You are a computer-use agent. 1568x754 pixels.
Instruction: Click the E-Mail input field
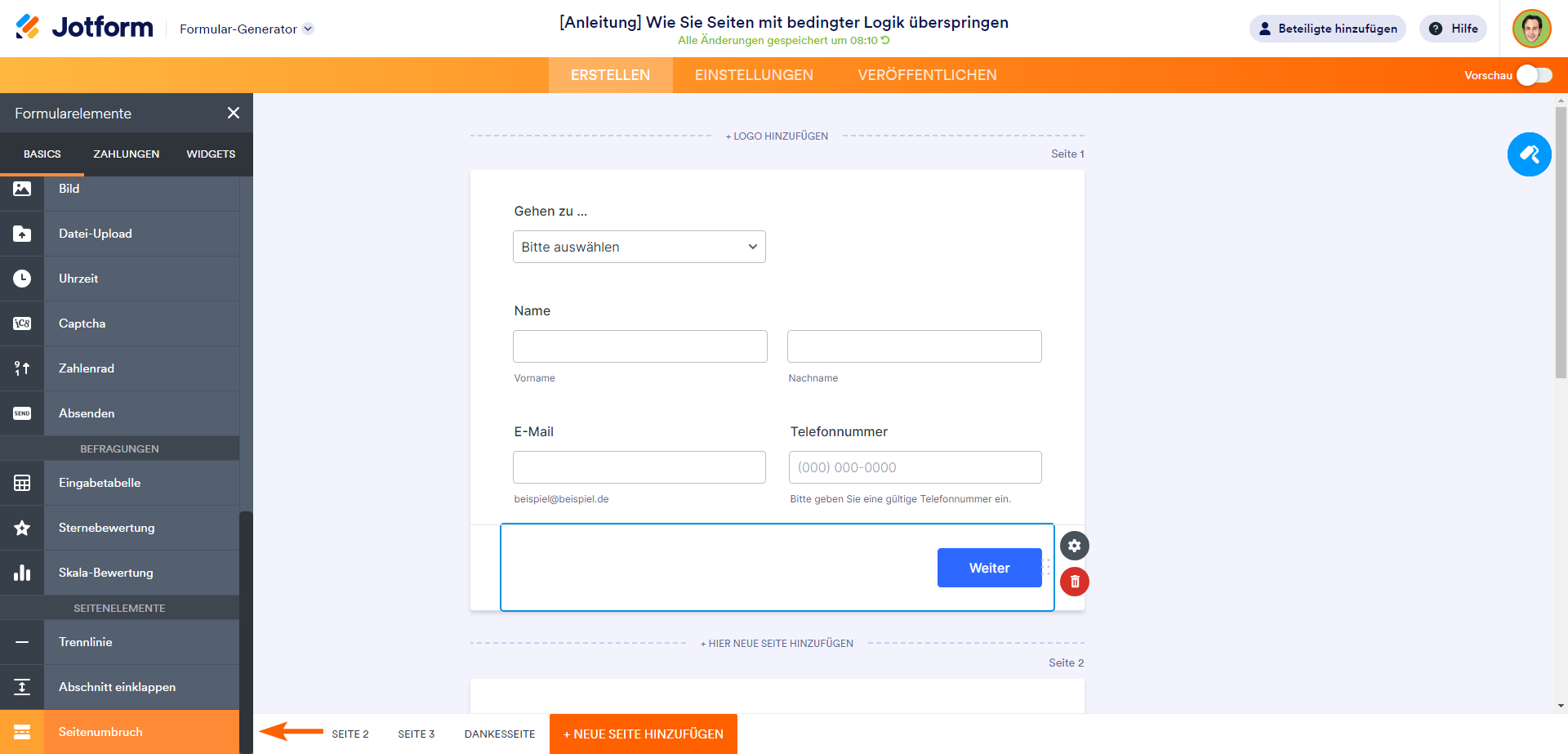639,467
